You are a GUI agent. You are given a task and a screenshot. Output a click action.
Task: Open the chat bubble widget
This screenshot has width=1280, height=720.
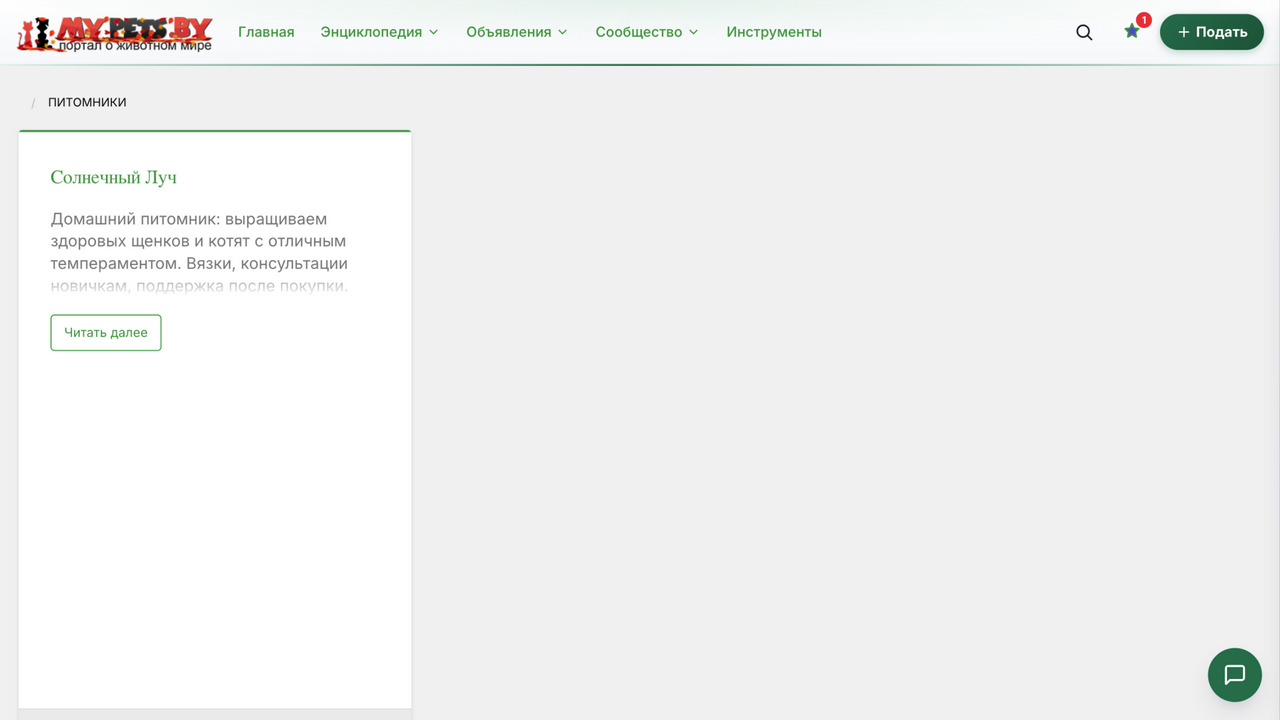pos(1235,674)
